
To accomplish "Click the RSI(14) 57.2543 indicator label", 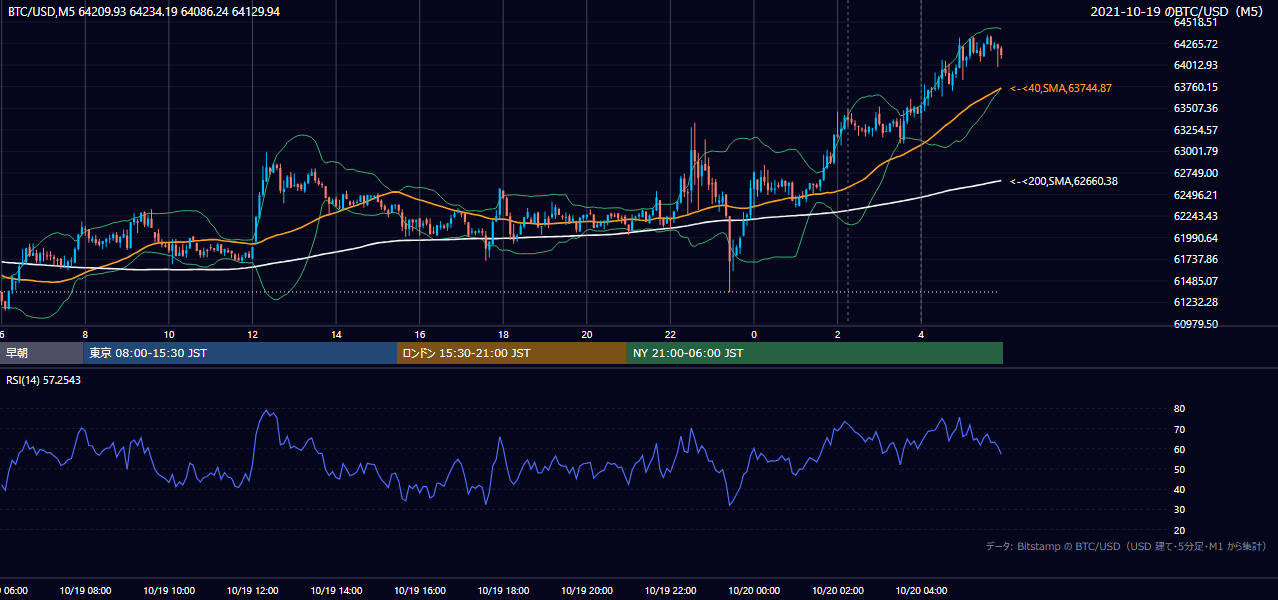I will pos(44,381).
